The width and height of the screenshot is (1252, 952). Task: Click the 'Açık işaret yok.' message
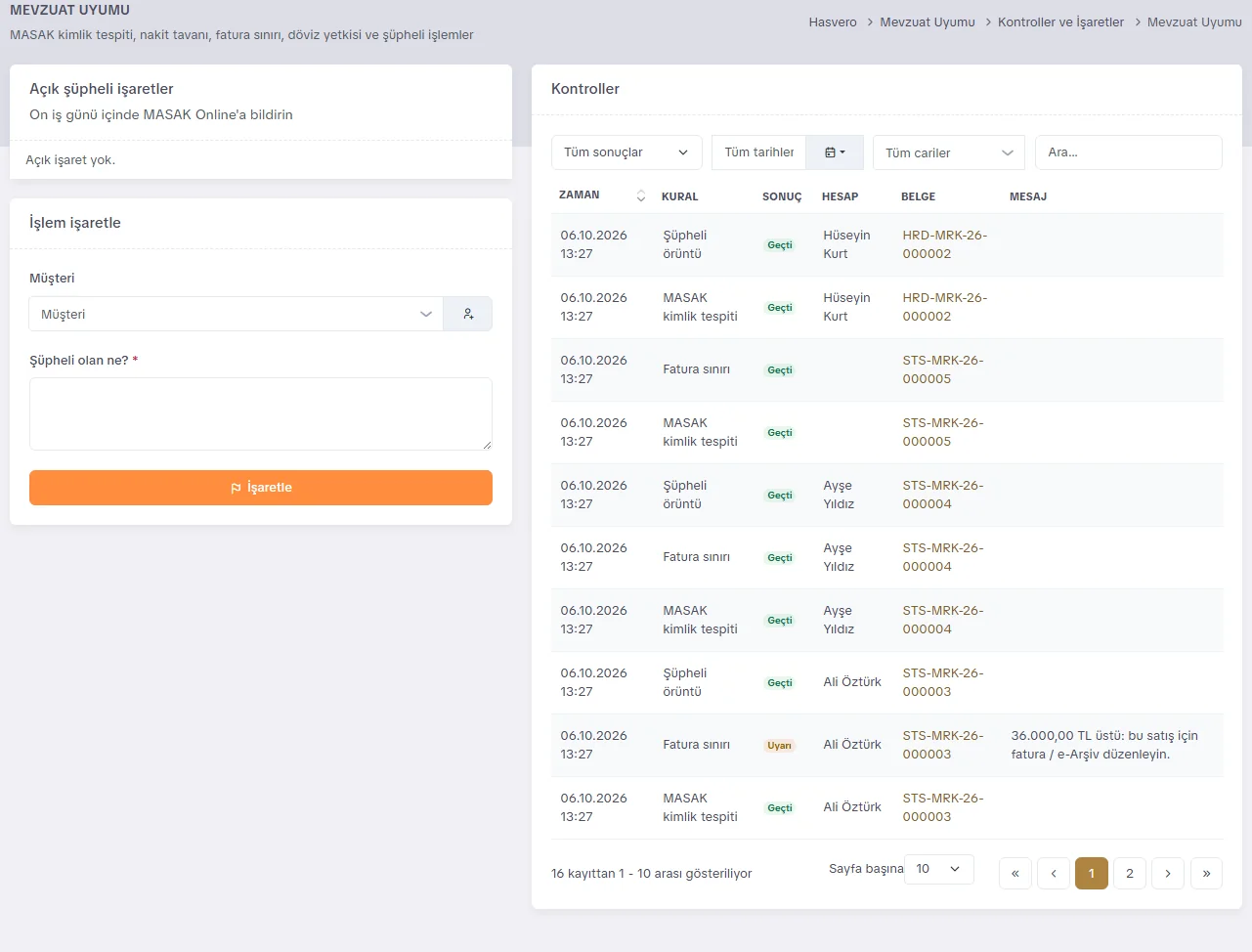[x=70, y=160]
